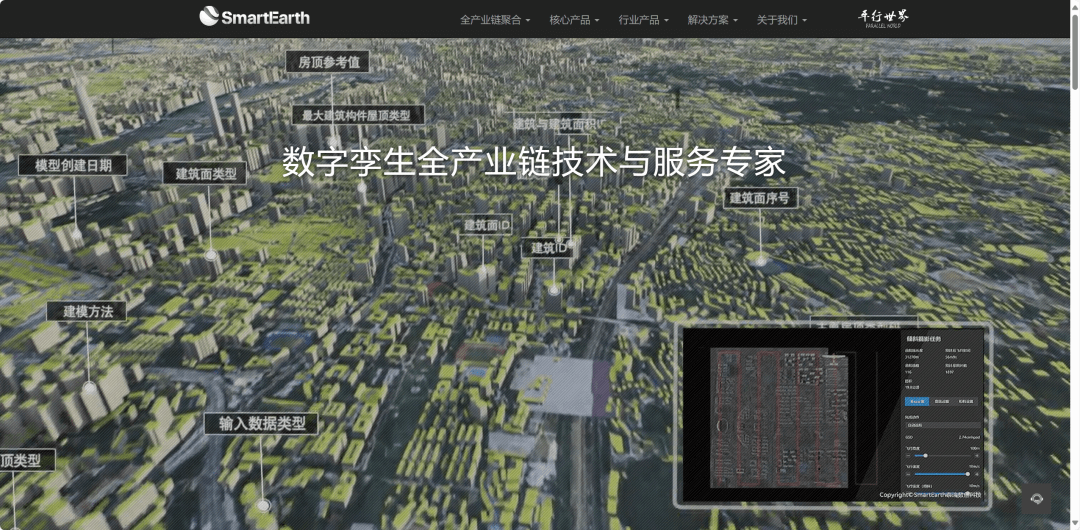This screenshot has height=530, width=1080.
Task: Open the 解决方案 navigation menu
Action: [713, 20]
